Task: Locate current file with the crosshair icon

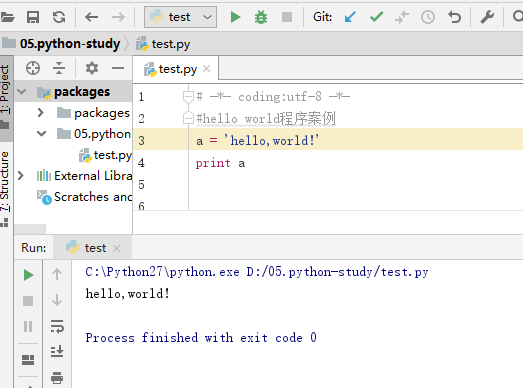Action: [33, 68]
